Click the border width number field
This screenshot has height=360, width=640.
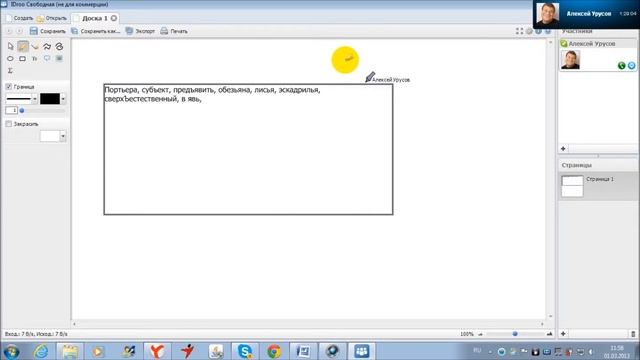click(x=11, y=111)
